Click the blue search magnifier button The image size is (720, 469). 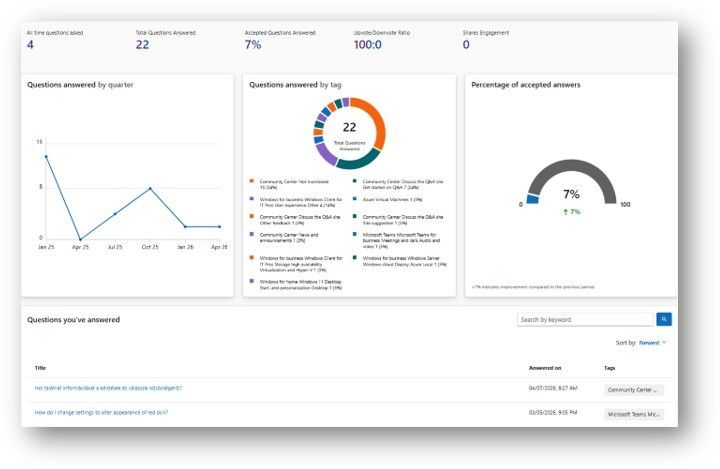coord(664,319)
